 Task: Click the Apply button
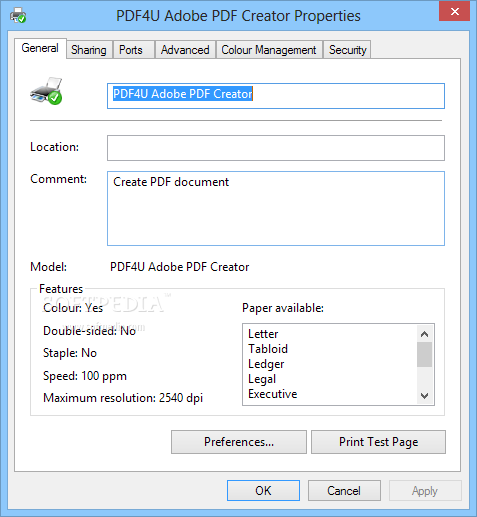[425, 491]
